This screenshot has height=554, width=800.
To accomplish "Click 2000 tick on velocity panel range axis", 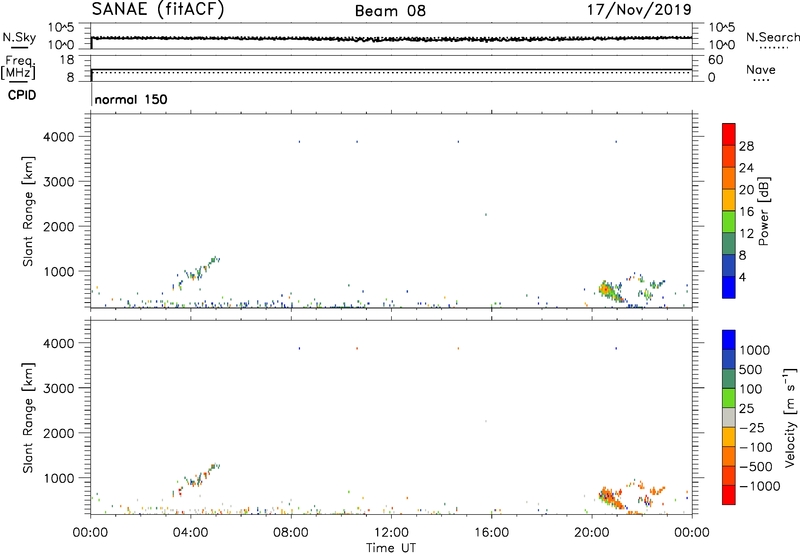I will click(x=59, y=433).
